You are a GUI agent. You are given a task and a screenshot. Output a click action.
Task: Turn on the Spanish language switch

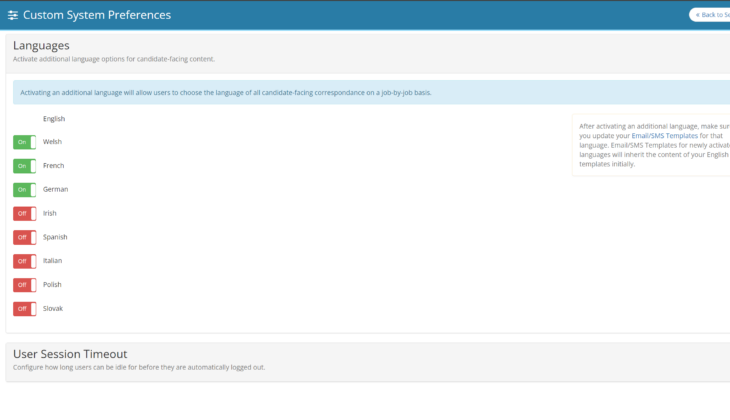click(24, 238)
